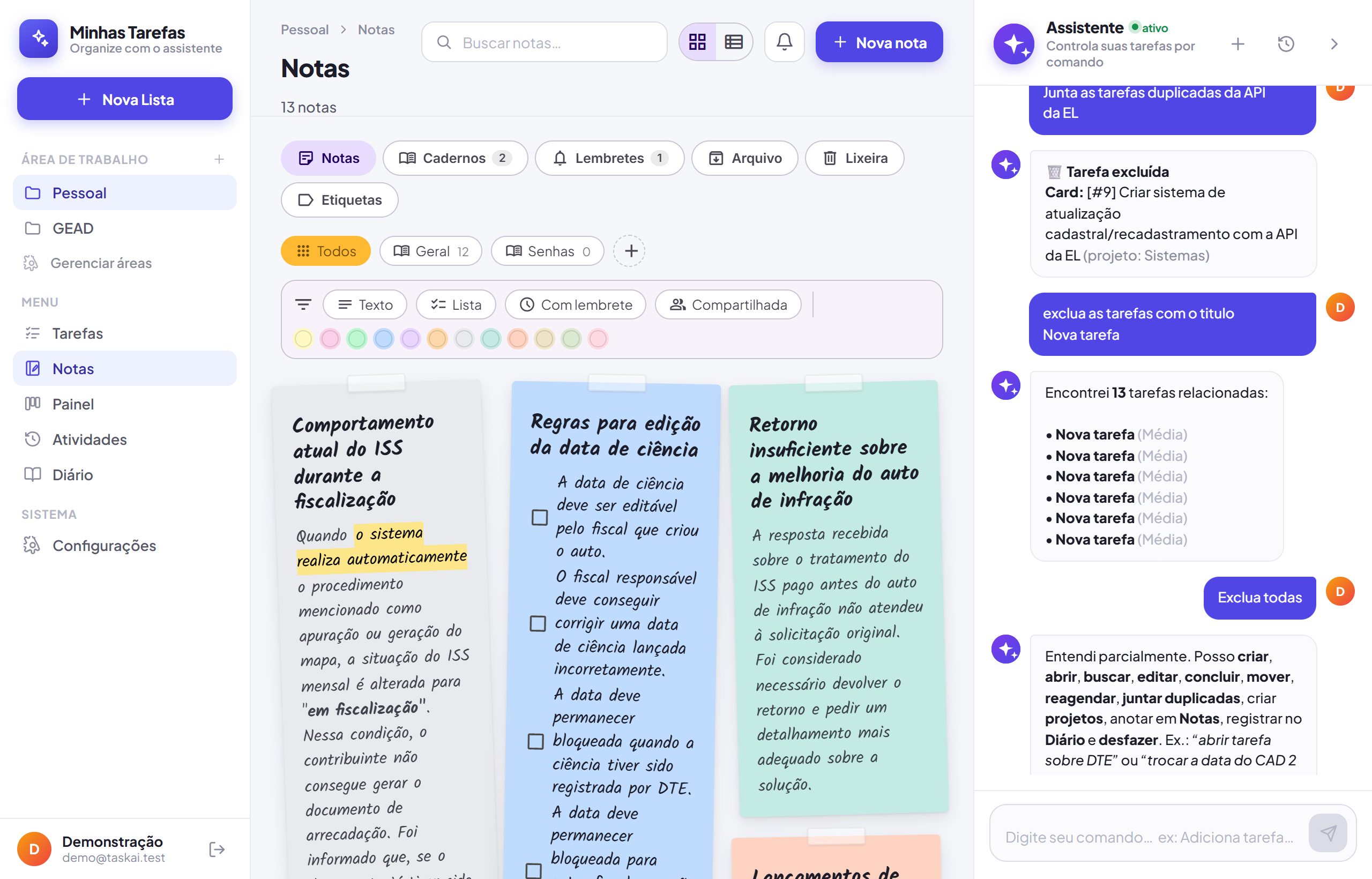
Task: Click the filter lines icon
Action: [x=303, y=305]
